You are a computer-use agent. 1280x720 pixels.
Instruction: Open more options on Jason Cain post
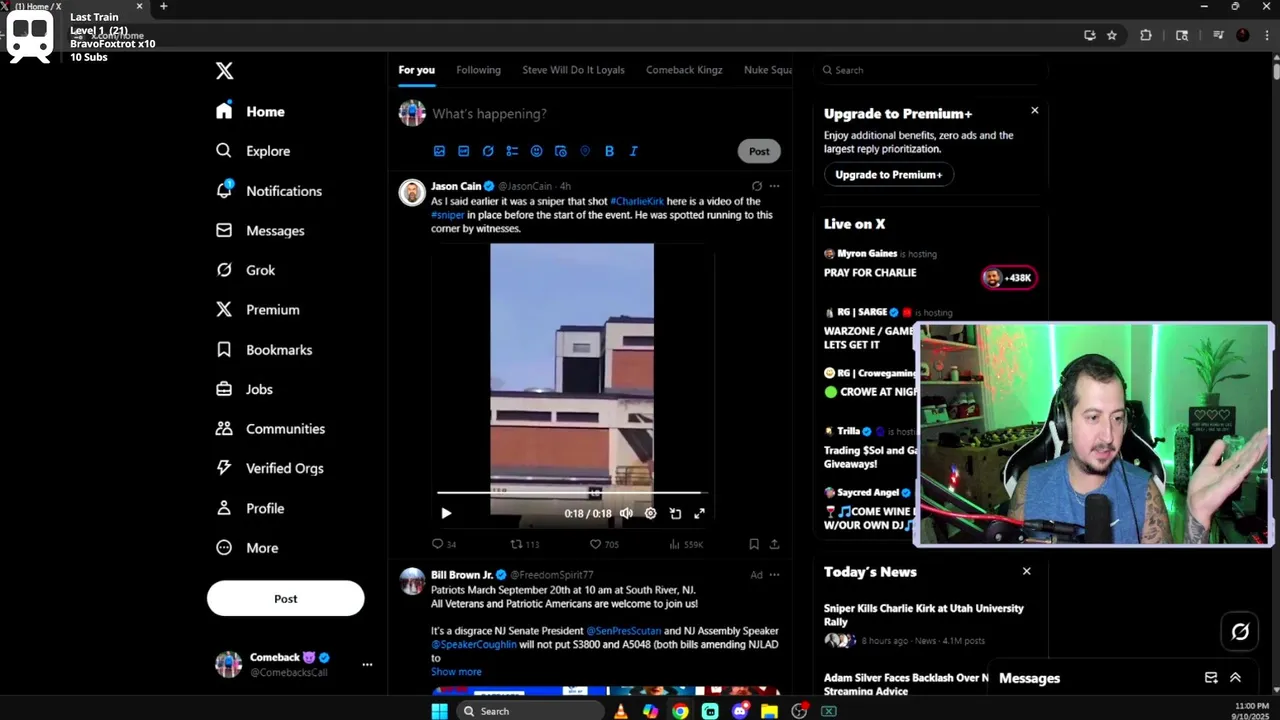pyautogui.click(x=774, y=186)
